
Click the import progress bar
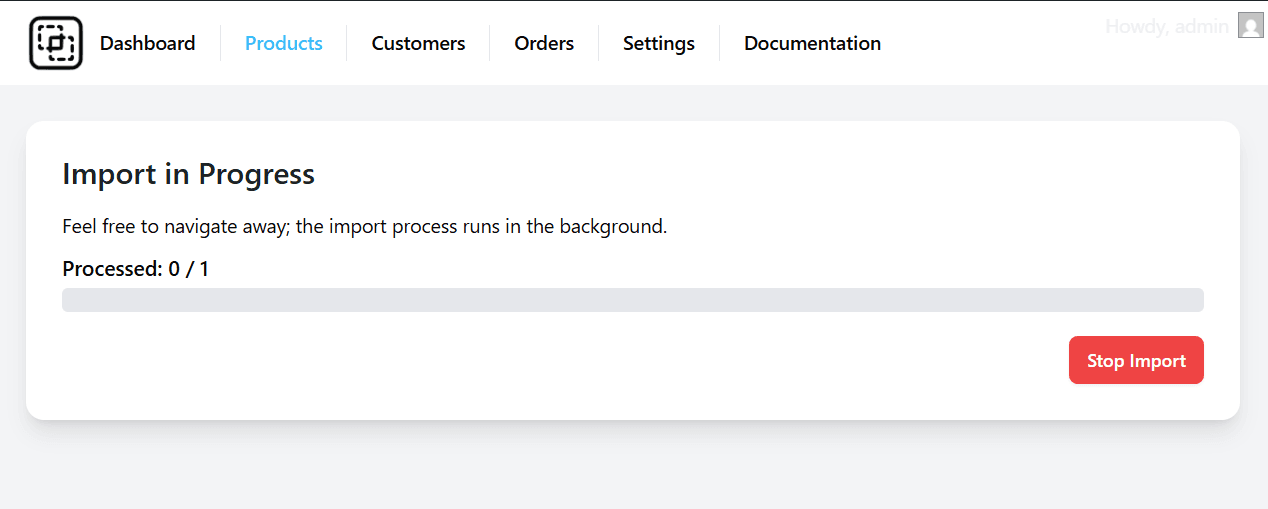click(x=633, y=300)
